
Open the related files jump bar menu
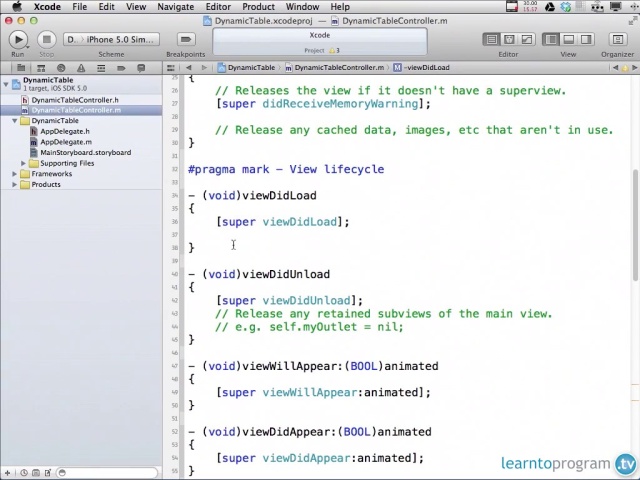click(171, 68)
